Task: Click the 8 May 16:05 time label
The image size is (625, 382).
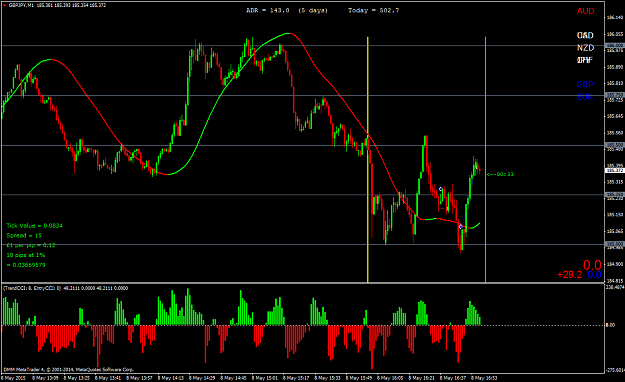Action: 390,378
